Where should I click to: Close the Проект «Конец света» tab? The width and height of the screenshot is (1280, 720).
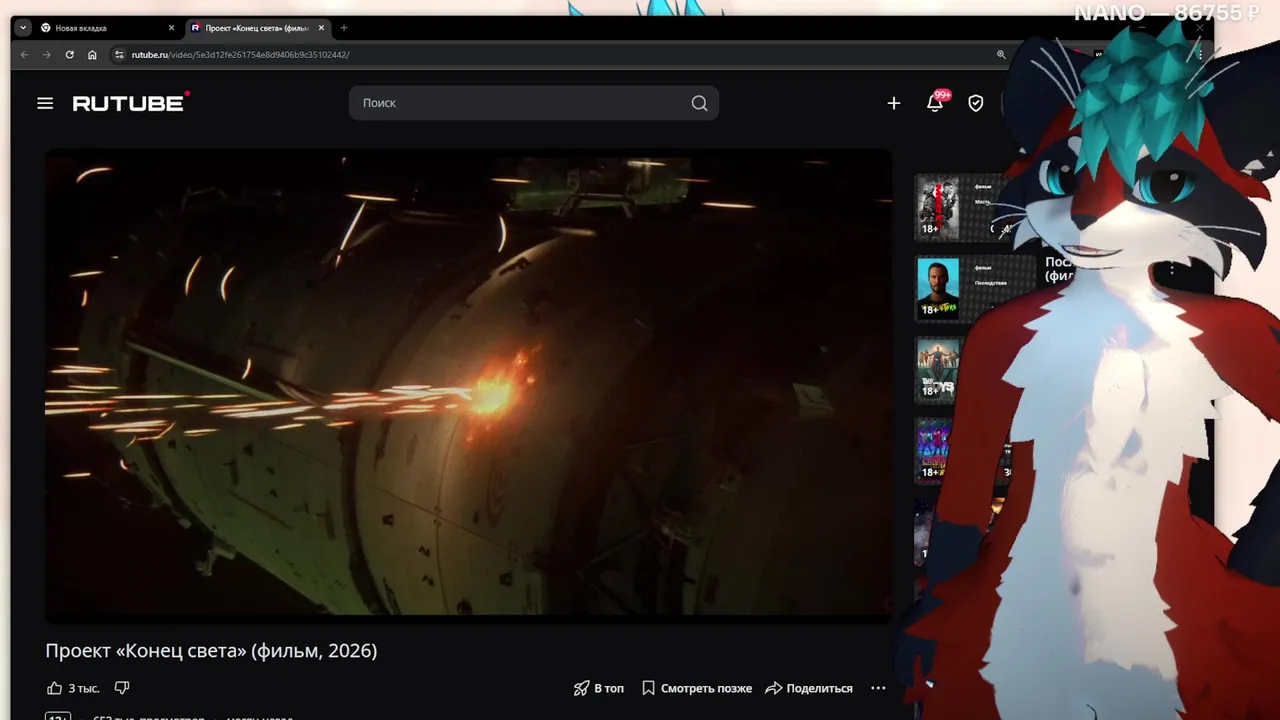coord(322,28)
